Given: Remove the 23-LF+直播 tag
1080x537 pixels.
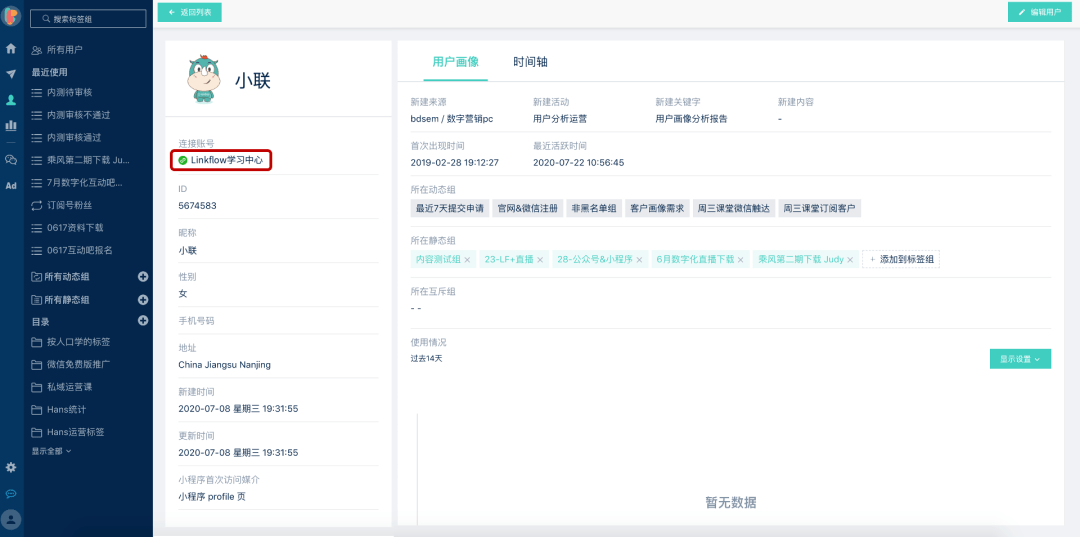Looking at the screenshot, I should (x=540, y=260).
